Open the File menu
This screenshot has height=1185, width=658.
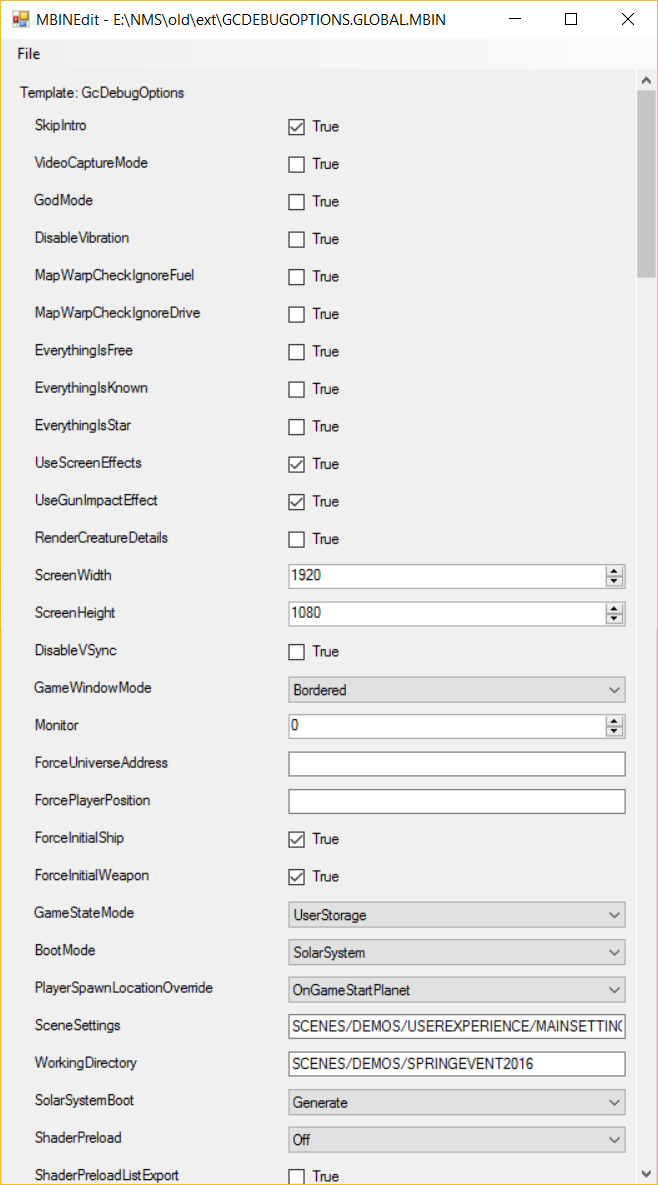(x=29, y=54)
